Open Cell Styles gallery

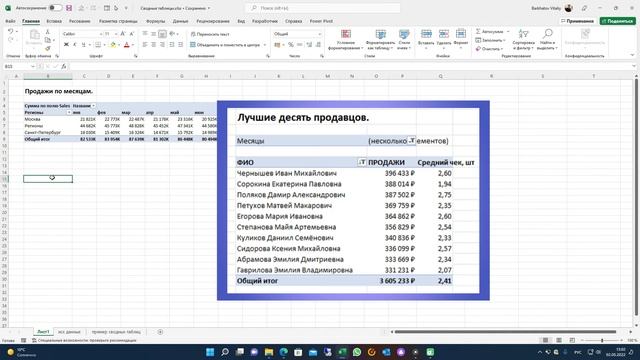pos(404,40)
